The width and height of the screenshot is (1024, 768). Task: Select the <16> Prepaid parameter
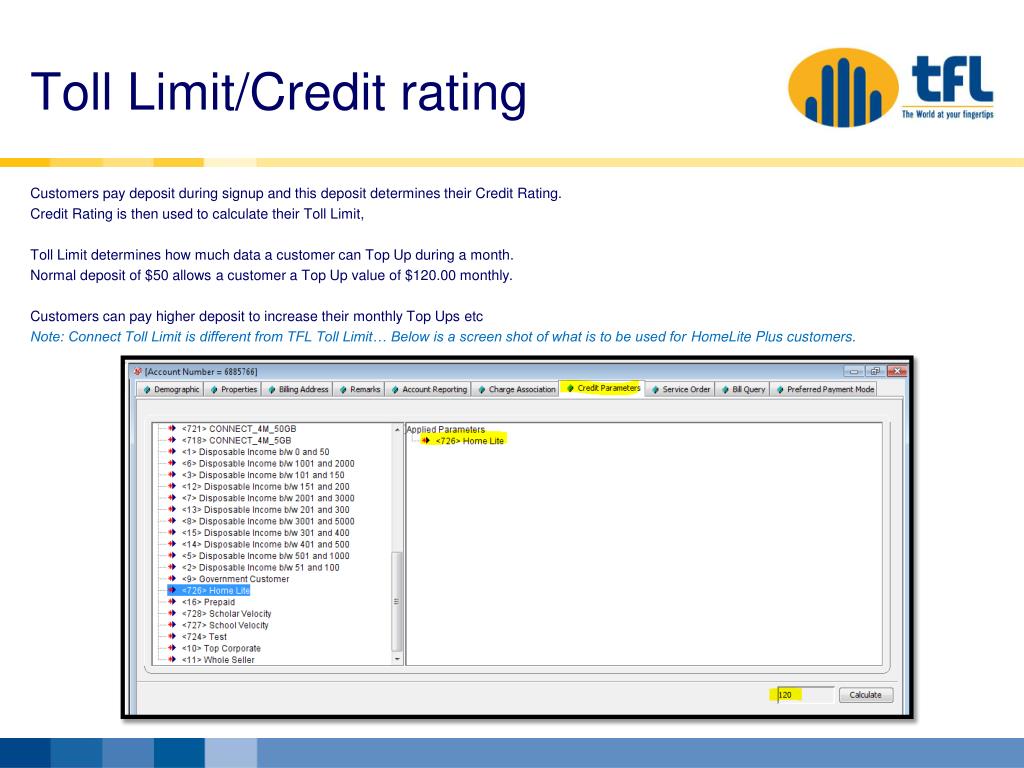click(208, 602)
